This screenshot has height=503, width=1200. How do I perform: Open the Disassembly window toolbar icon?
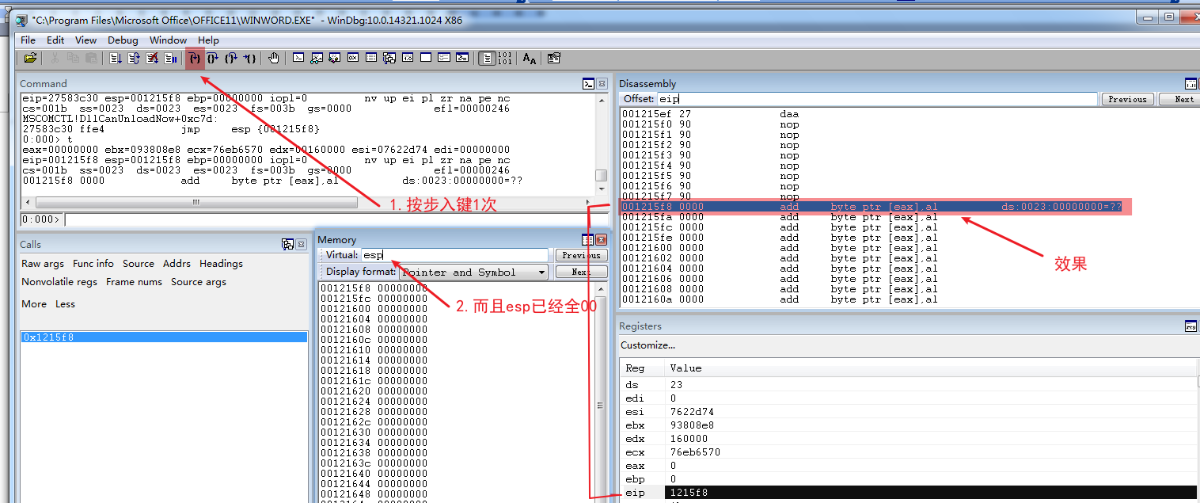pos(407,58)
